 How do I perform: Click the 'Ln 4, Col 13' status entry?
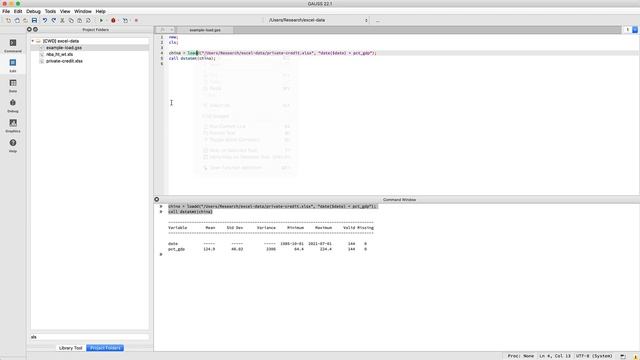[555, 356]
